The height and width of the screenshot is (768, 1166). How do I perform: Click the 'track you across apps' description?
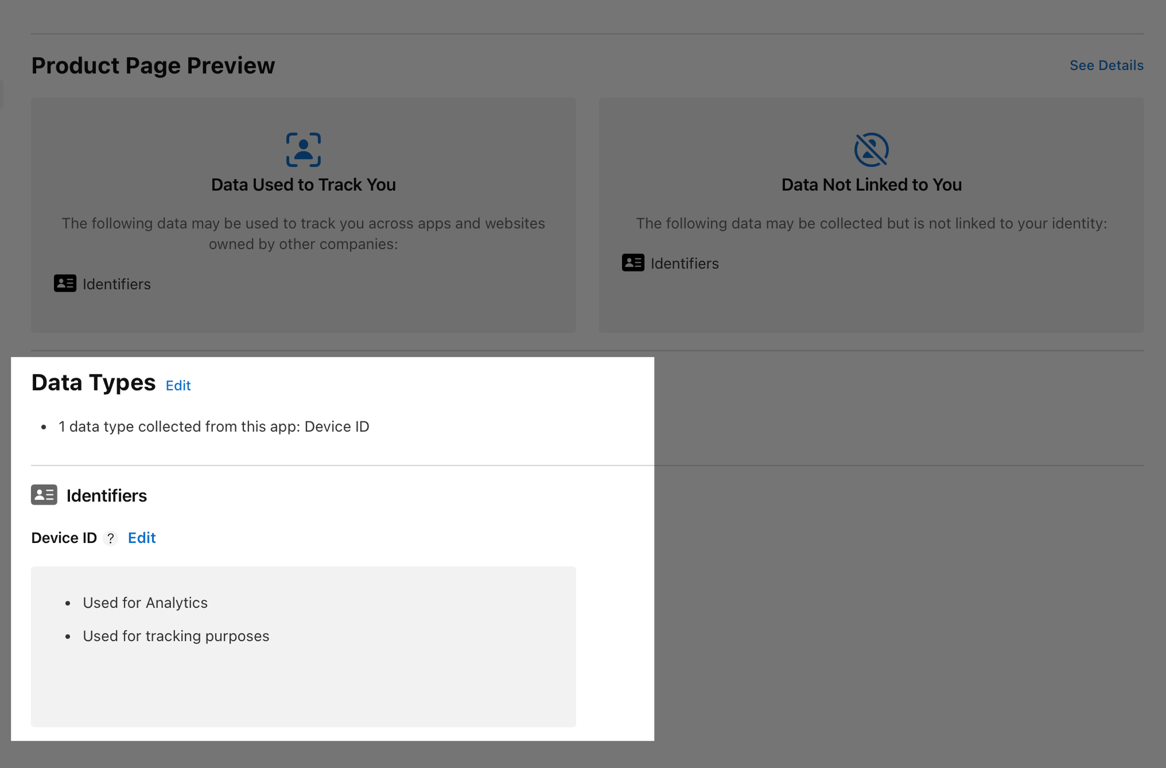pos(303,233)
